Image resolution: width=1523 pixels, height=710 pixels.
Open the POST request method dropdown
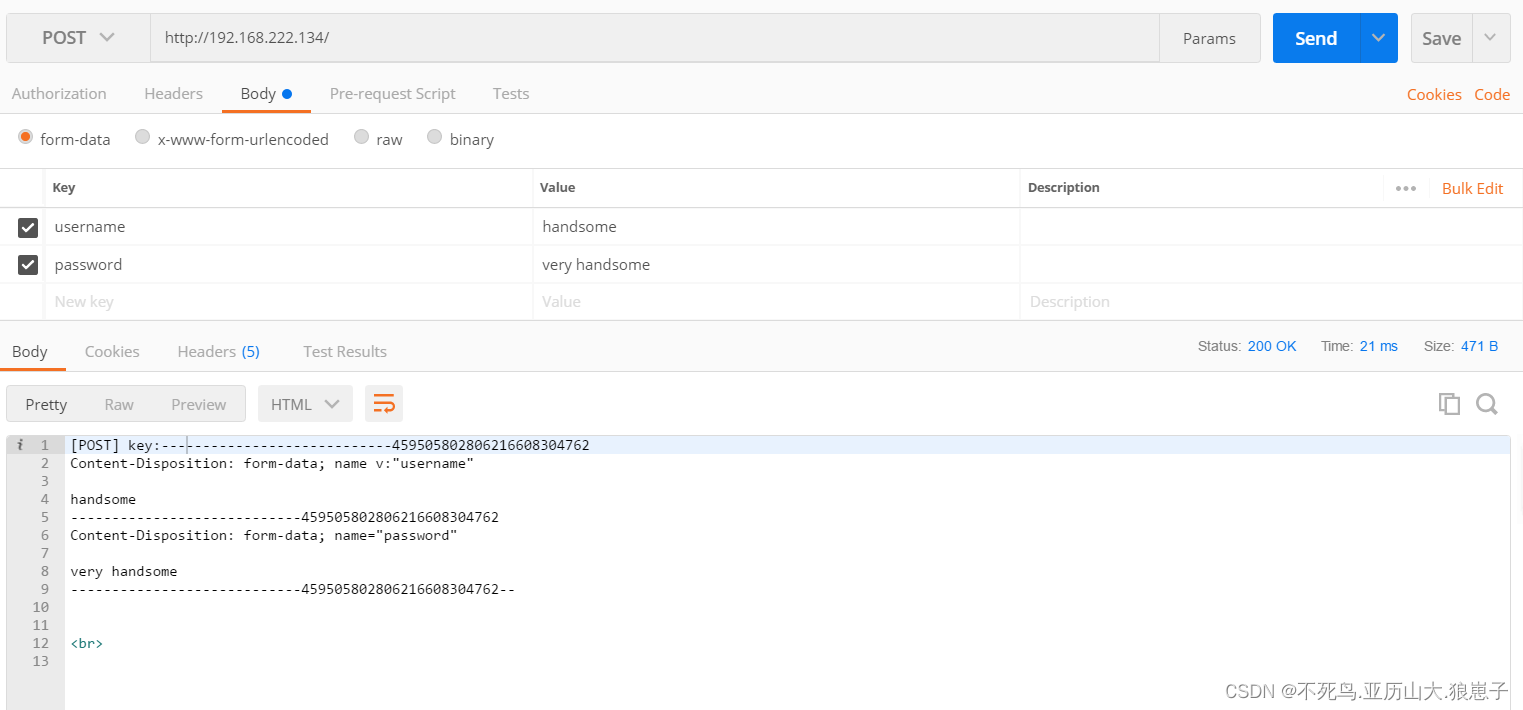(77, 37)
